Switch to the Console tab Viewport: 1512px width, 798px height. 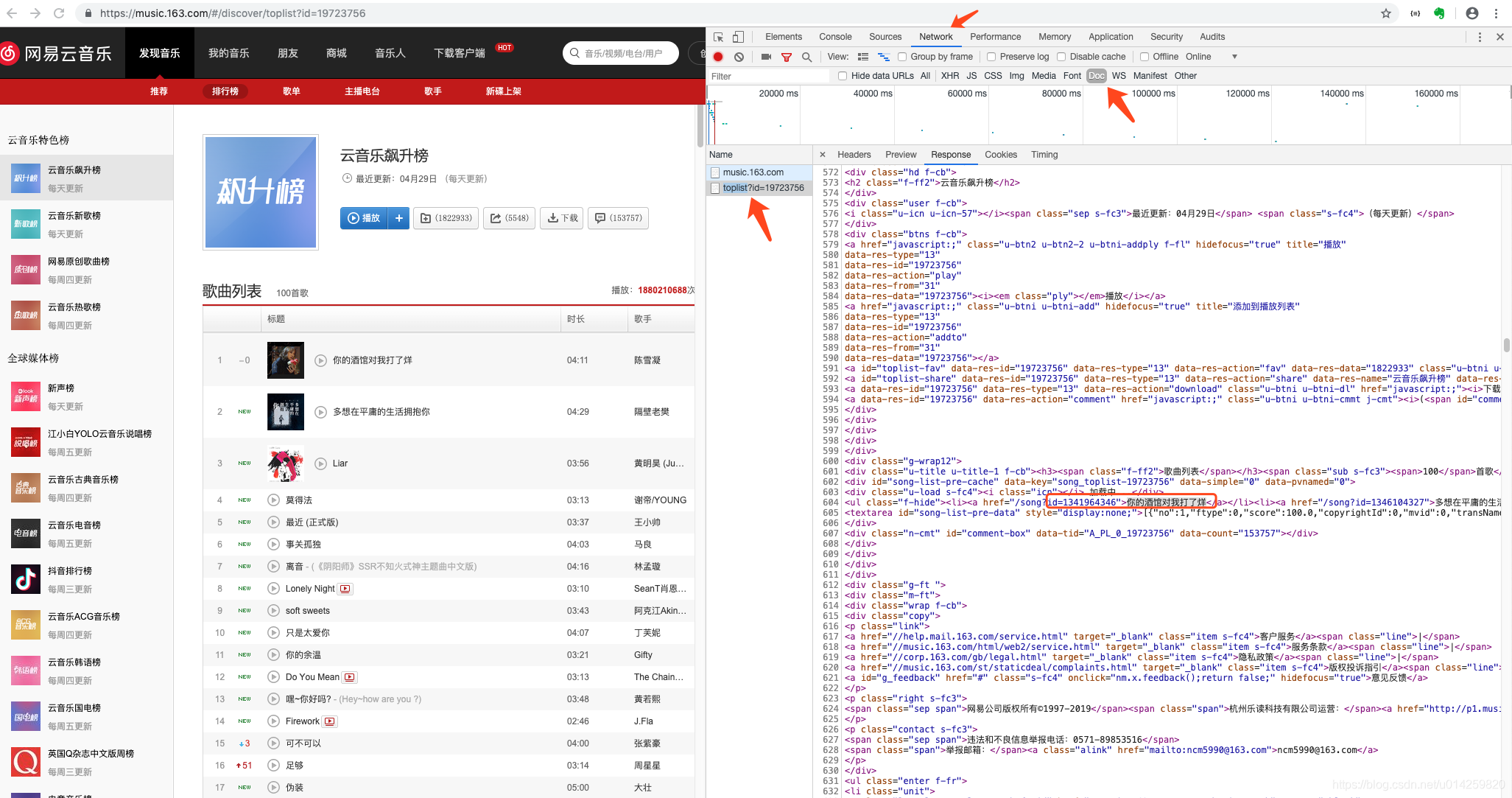(x=835, y=37)
